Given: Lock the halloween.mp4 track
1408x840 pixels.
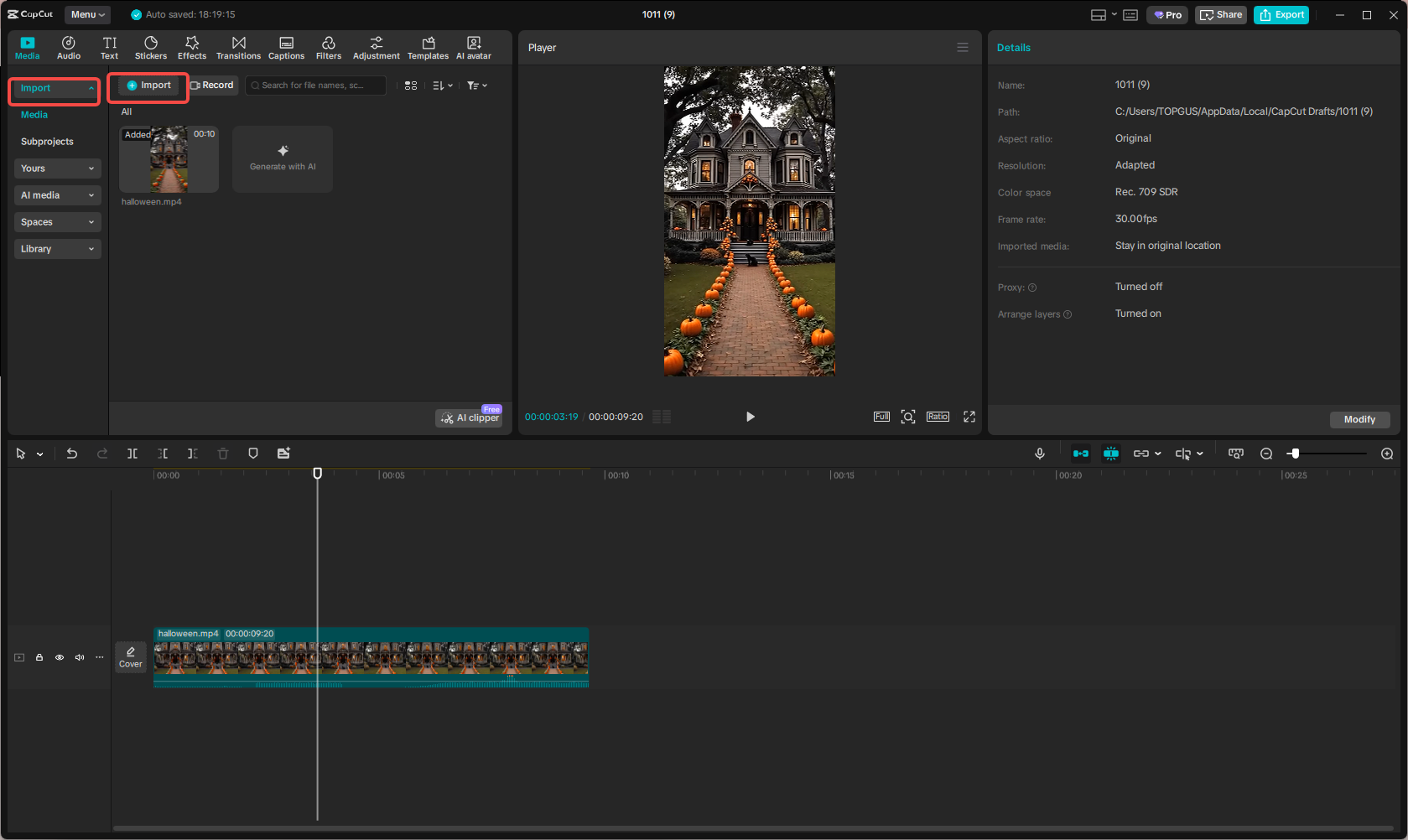Looking at the screenshot, I should pyautogui.click(x=39, y=657).
